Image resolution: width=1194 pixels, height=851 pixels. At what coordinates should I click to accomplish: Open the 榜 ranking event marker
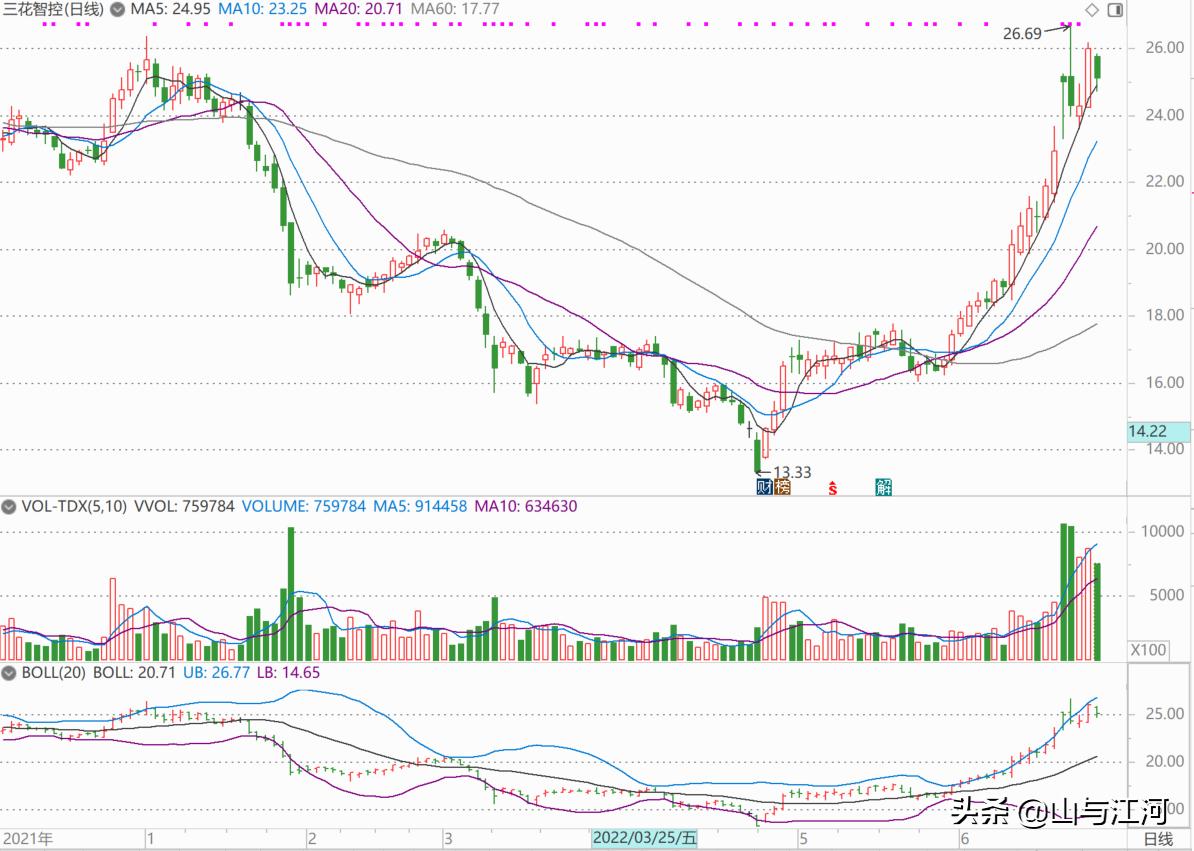point(782,487)
